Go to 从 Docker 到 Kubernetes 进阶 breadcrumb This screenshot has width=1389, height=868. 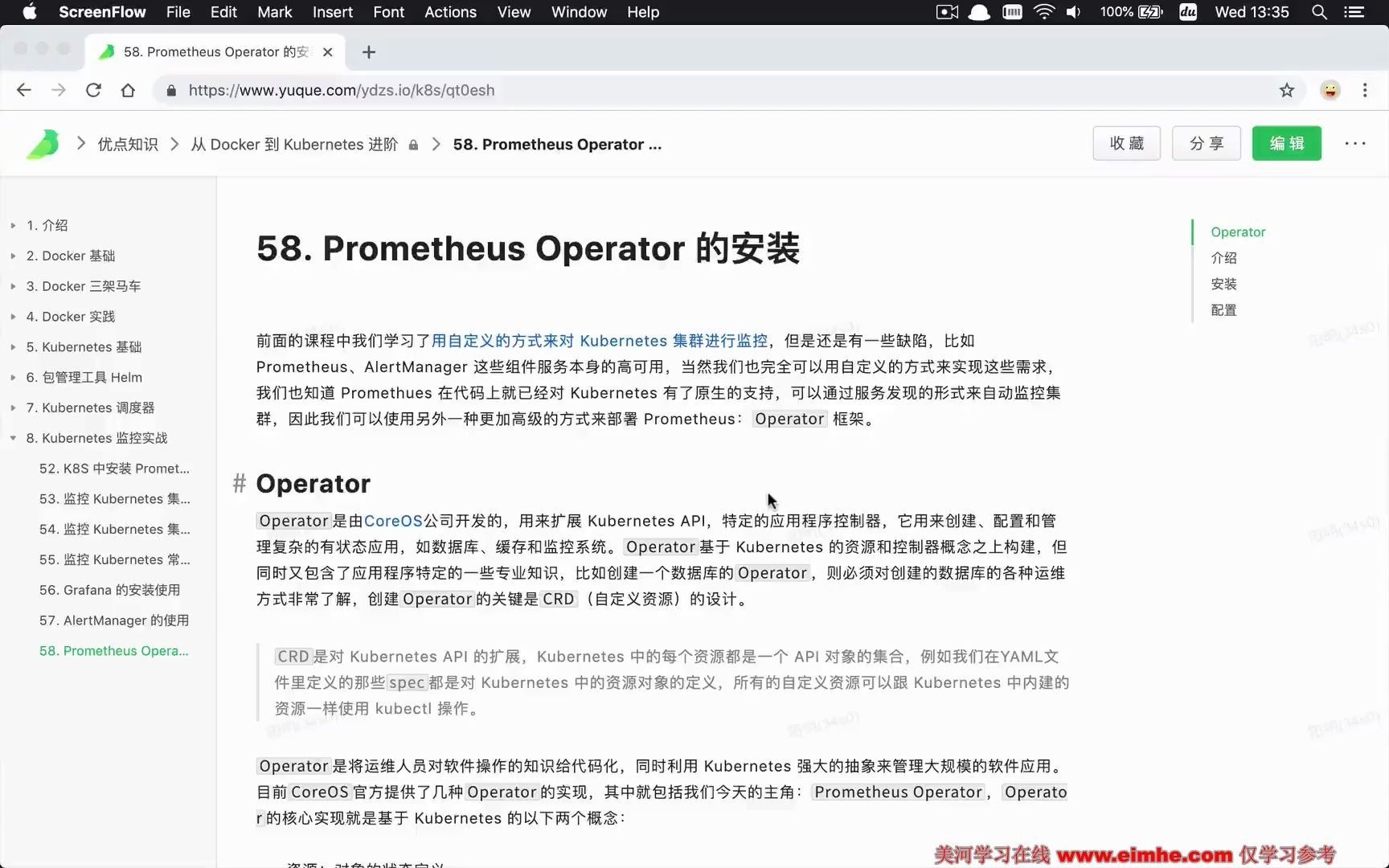tap(294, 145)
